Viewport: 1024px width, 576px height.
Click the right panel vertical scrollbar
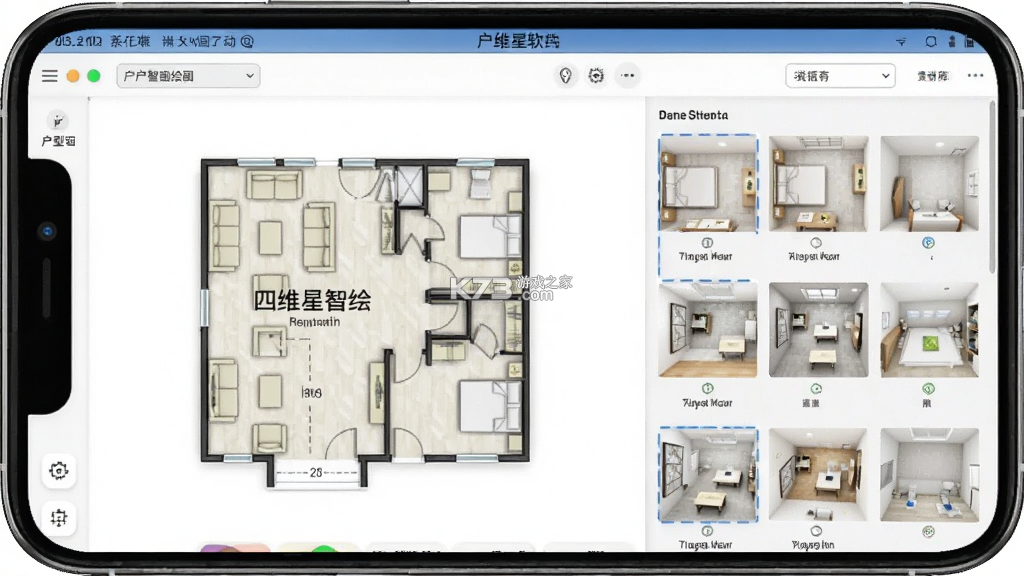coord(993,187)
